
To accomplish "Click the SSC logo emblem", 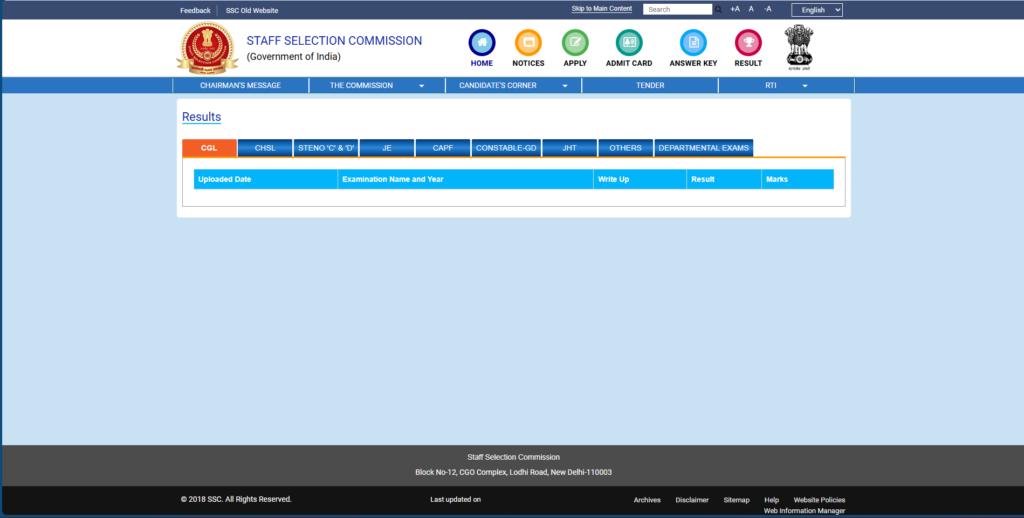I will click(207, 48).
